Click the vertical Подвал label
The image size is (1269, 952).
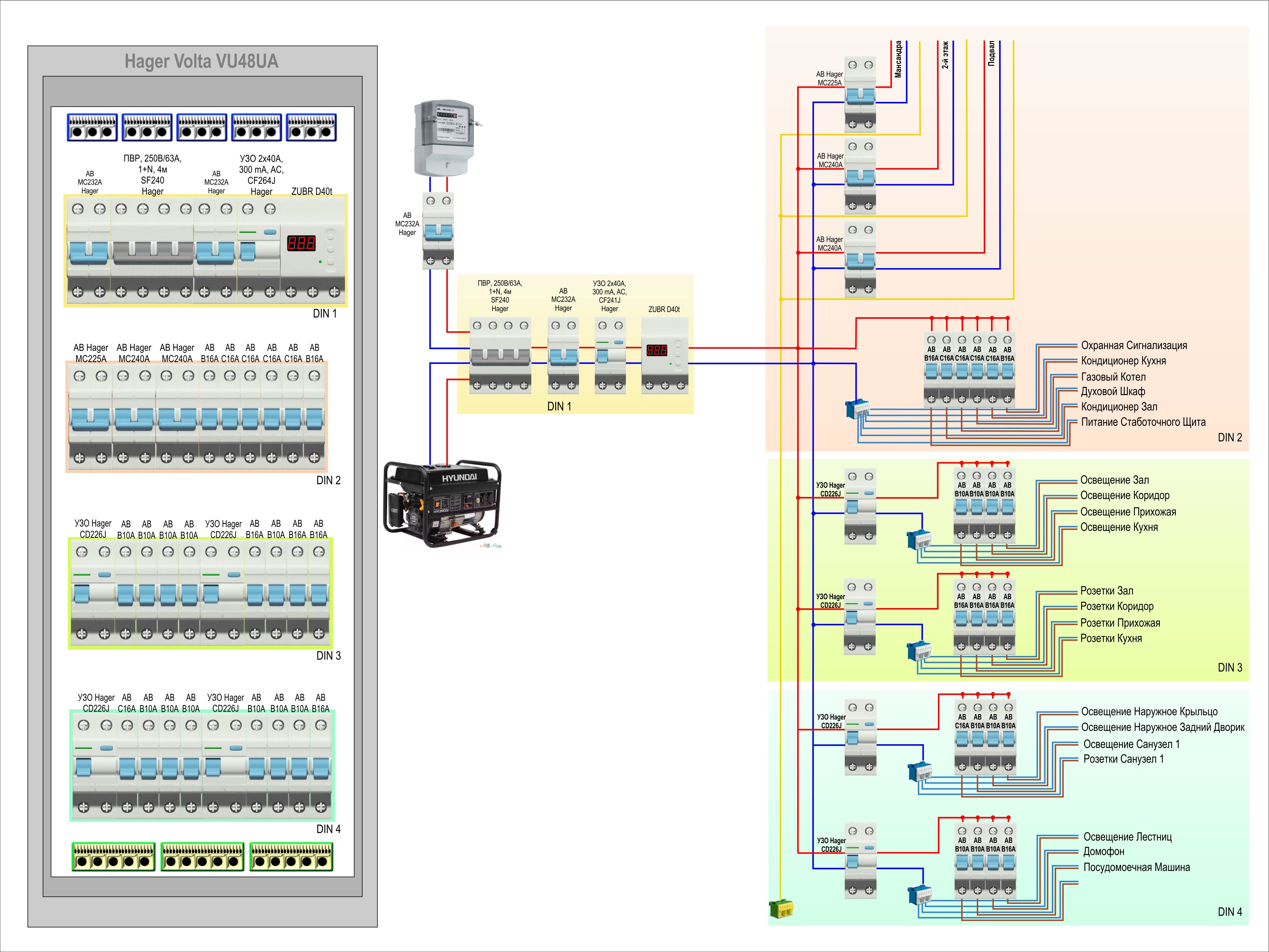point(991,53)
